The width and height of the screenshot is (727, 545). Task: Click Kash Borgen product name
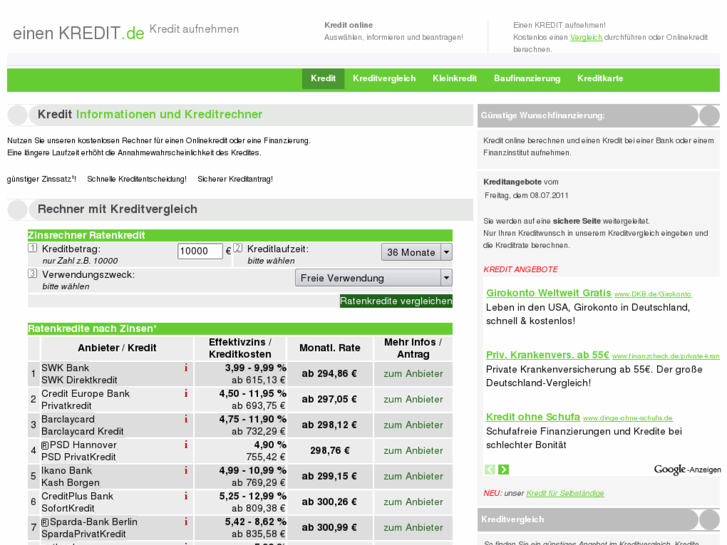click(70, 482)
